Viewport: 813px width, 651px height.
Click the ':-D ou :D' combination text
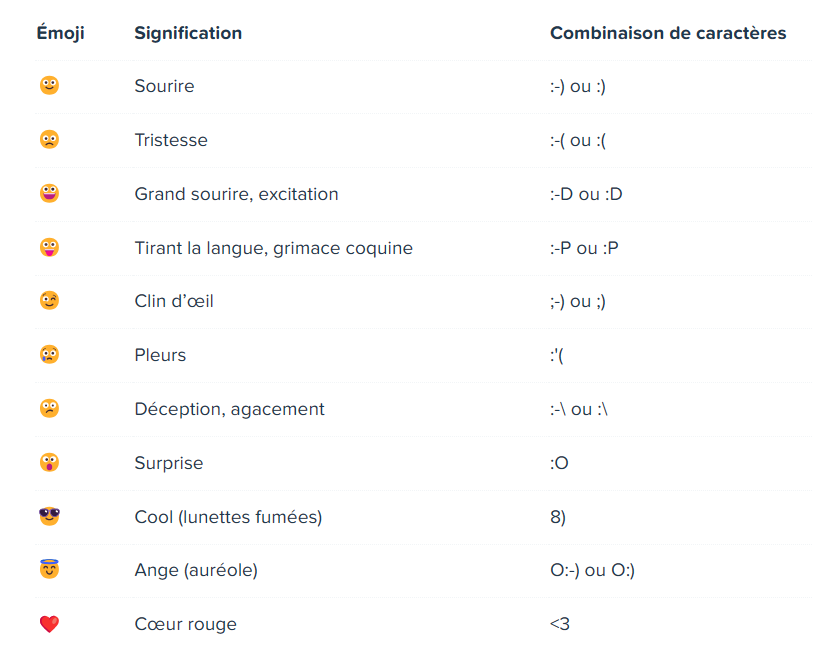(x=586, y=194)
